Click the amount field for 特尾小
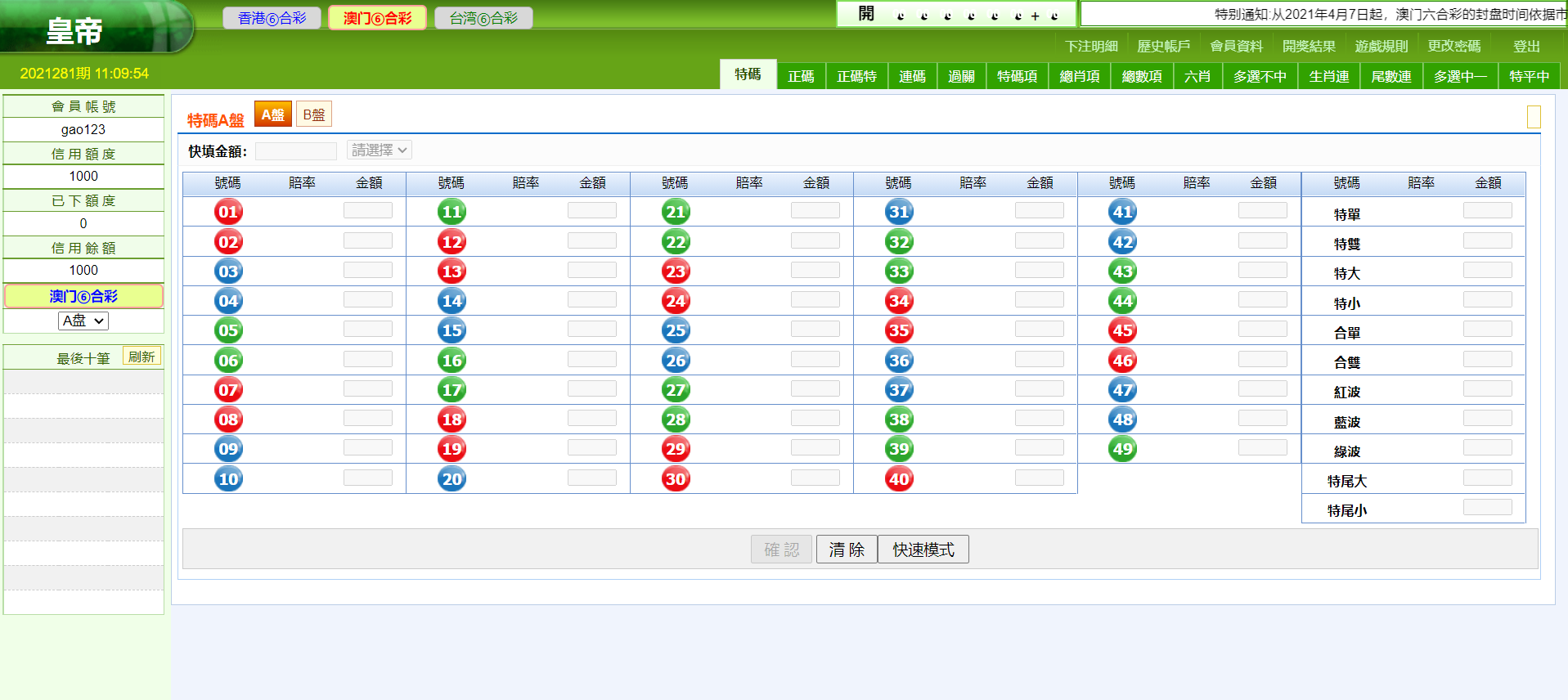This screenshot has width=1568, height=700. (1488, 507)
